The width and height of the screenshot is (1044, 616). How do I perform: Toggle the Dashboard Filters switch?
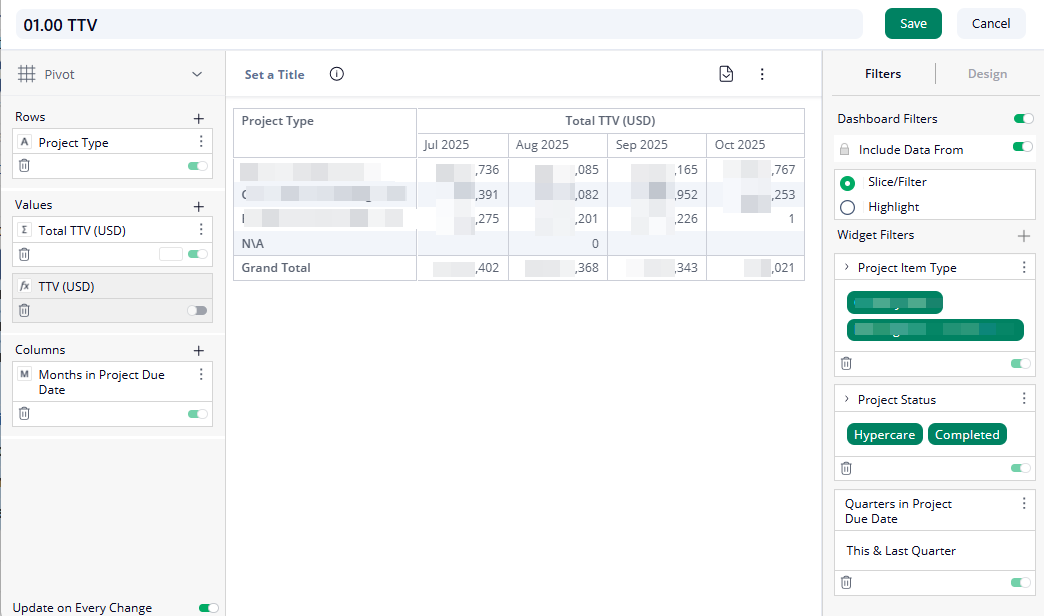point(1022,119)
